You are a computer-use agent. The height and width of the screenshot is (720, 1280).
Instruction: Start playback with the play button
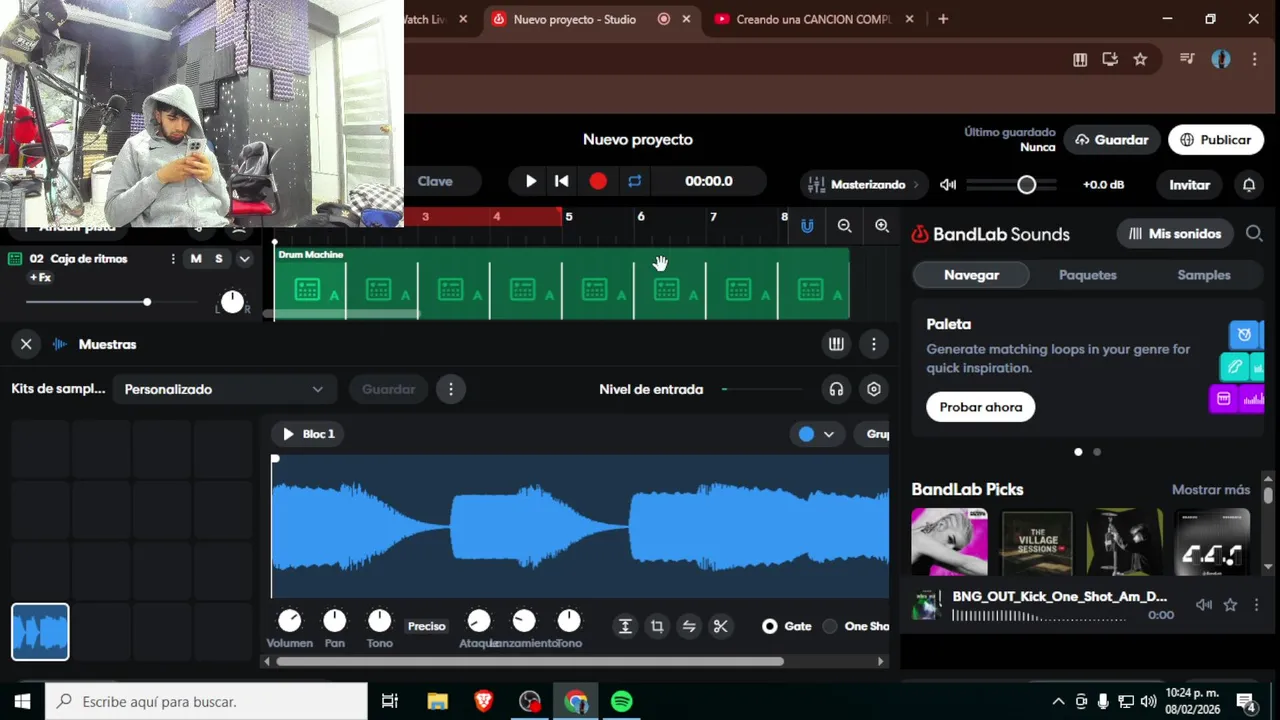click(x=531, y=181)
